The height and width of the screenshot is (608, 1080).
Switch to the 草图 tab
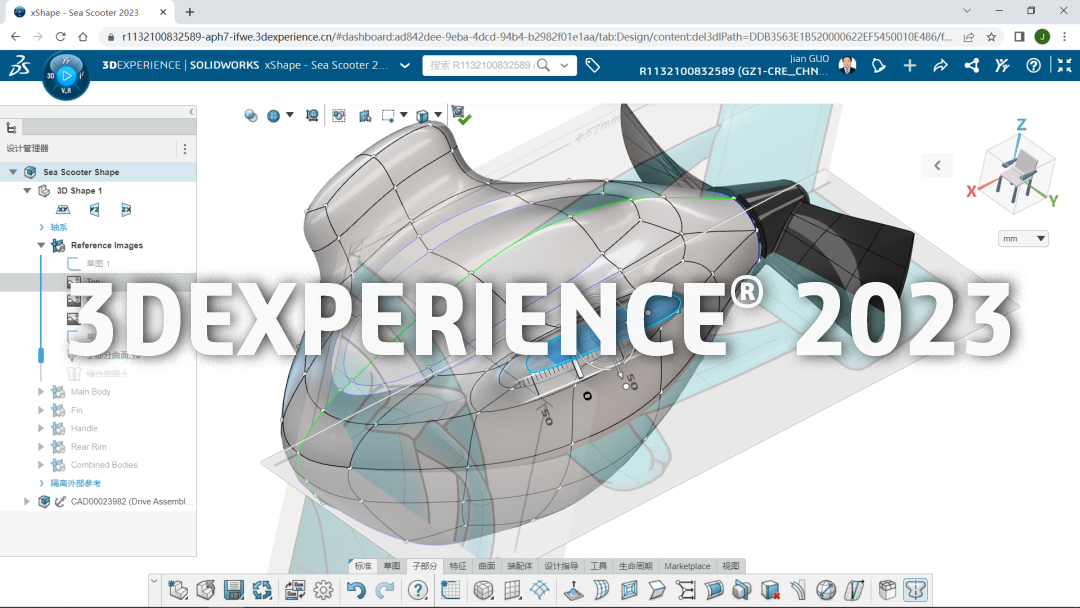click(392, 566)
